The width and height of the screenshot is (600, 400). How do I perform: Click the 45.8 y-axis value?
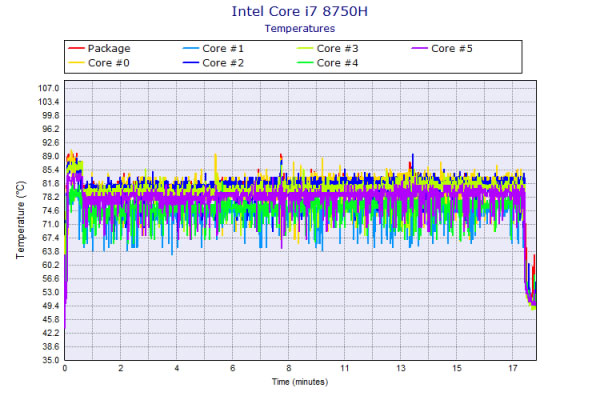coord(50,319)
